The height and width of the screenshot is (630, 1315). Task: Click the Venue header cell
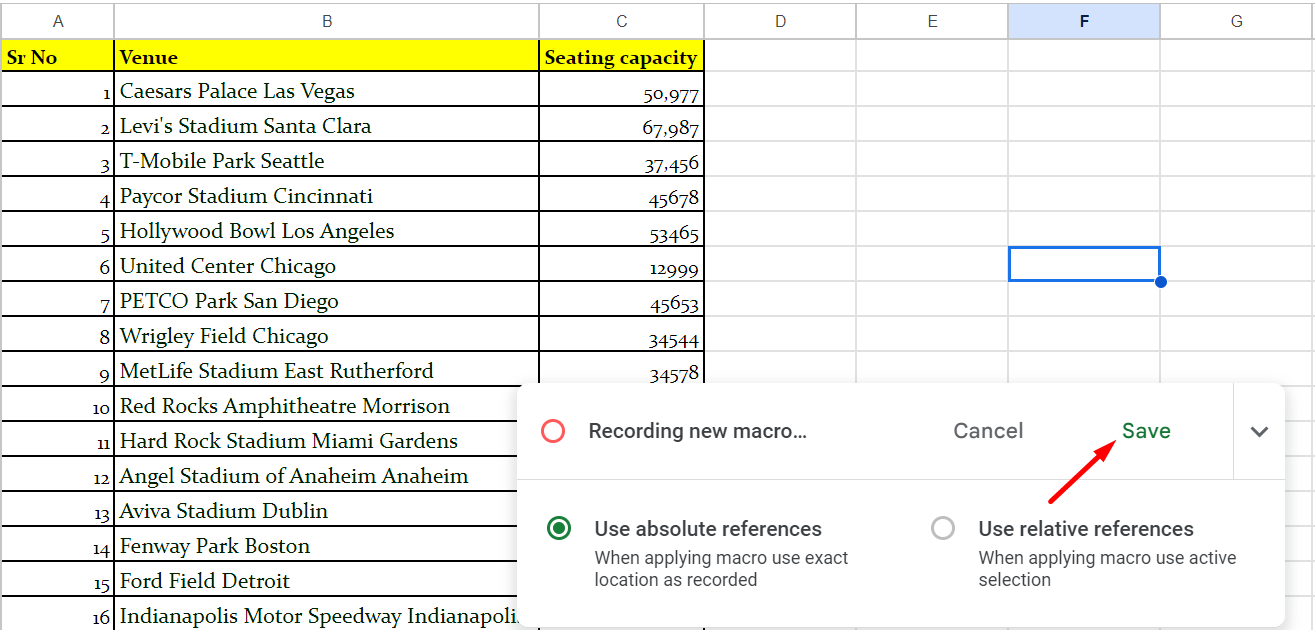click(327, 56)
